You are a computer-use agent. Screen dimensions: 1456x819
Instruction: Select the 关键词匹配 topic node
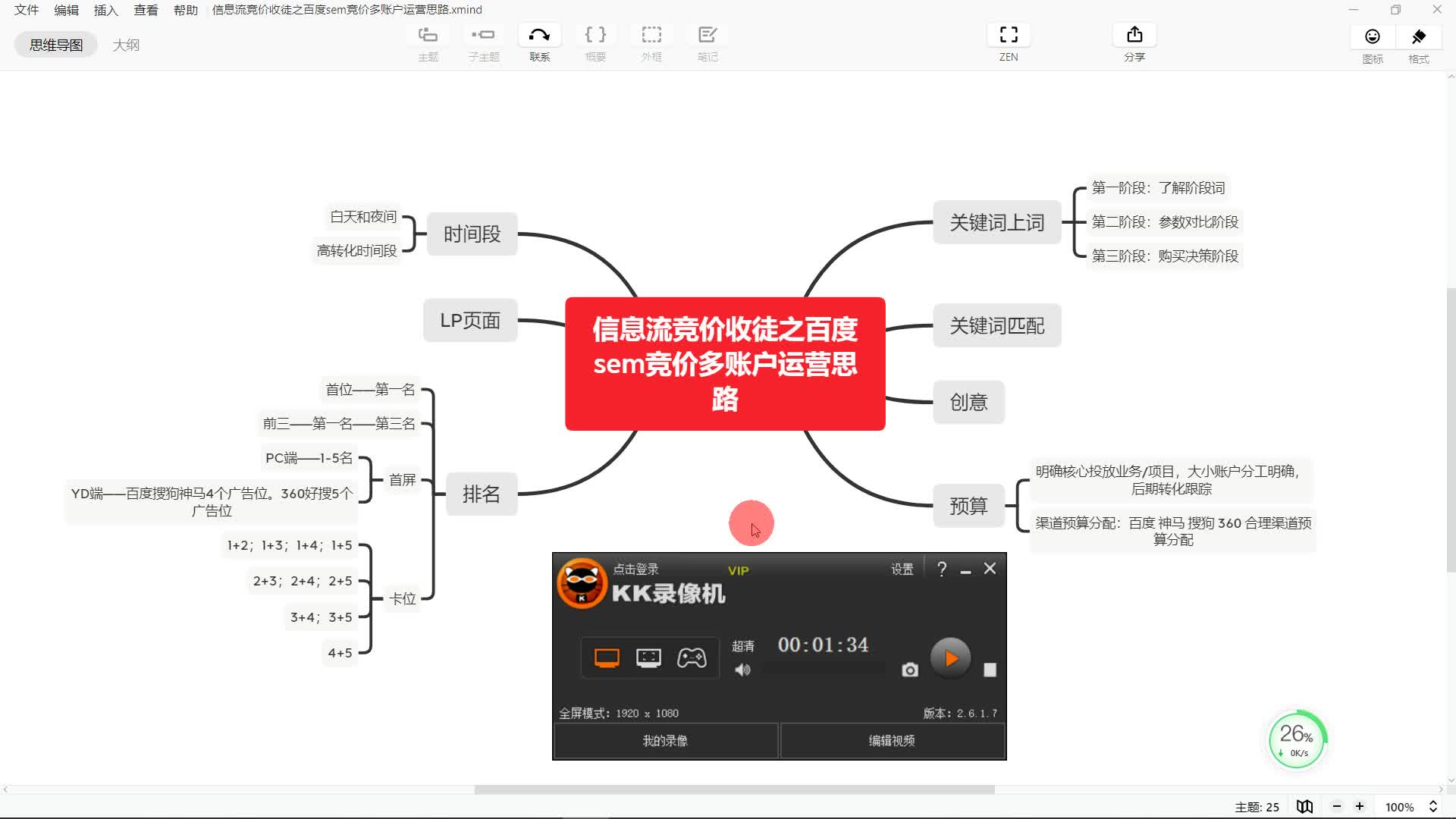click(x=997, y=325)
